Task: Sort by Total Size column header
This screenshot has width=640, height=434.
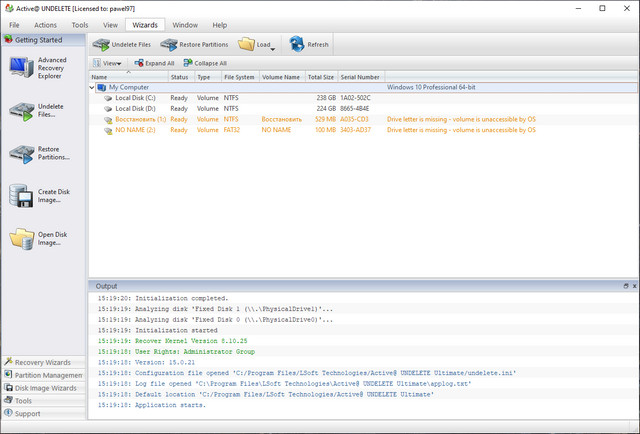Action: 320,76
